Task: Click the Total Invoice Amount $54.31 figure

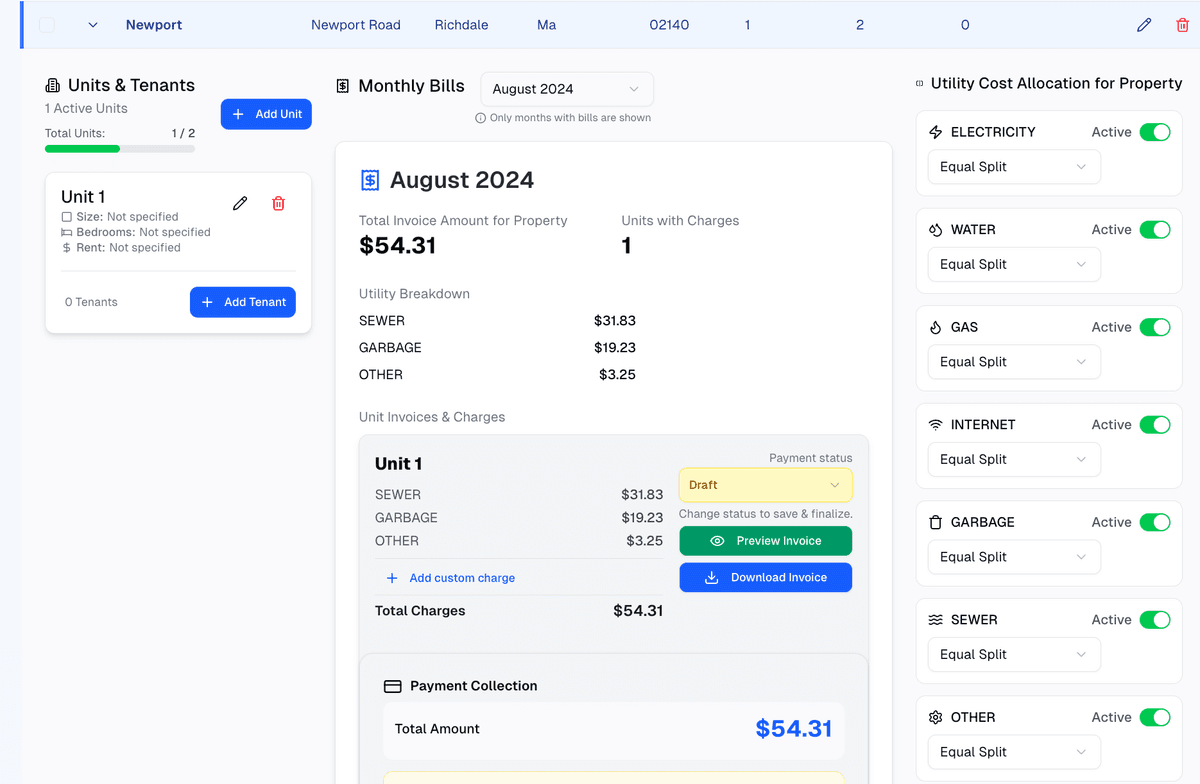Action: pos(398,246)
